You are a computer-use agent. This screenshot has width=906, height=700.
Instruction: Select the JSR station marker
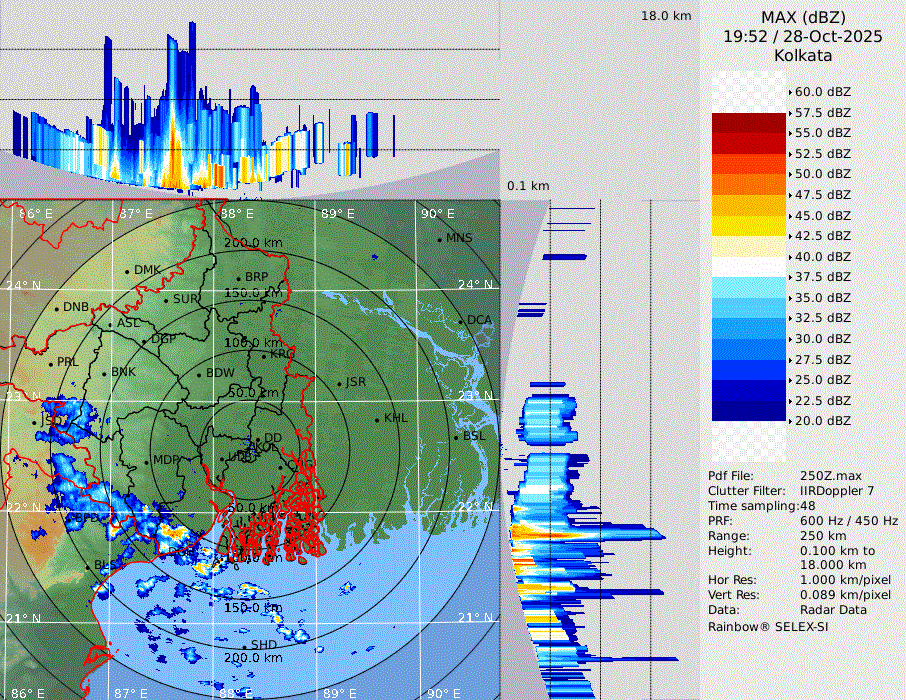tap(338, 383)
